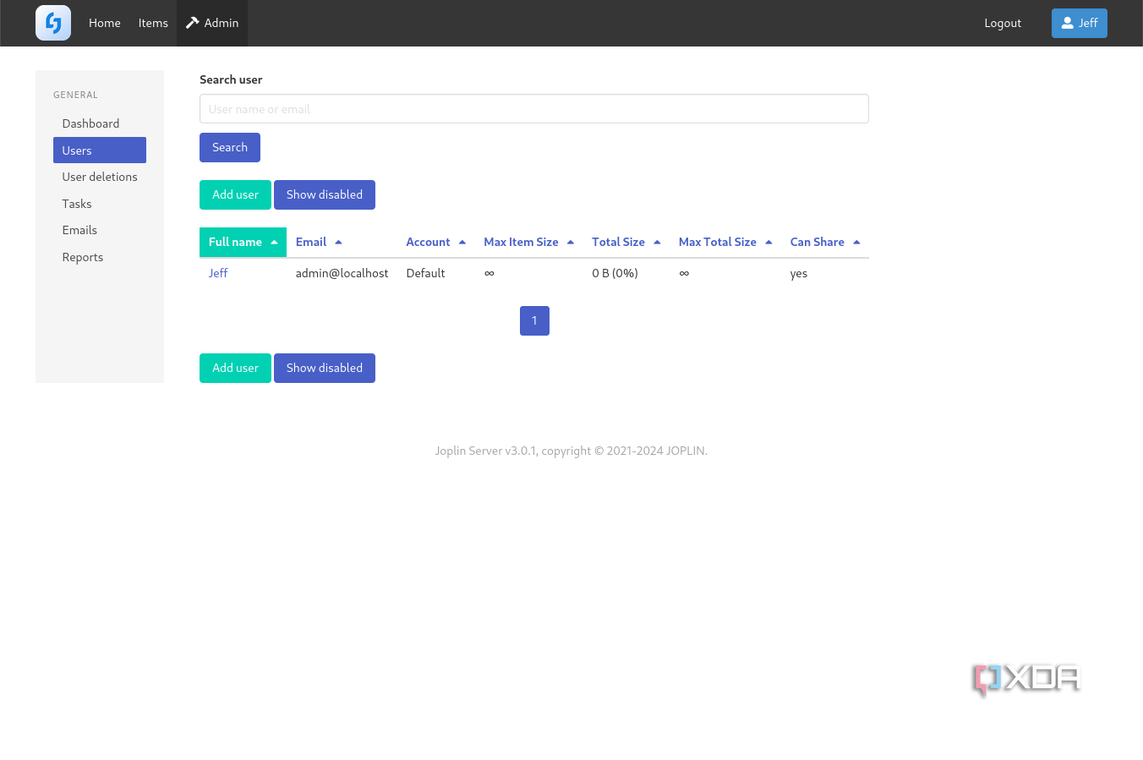Sort by Total Size header
The height and width of the screenshot is (760, 1143).
click(x=618, y=242)
